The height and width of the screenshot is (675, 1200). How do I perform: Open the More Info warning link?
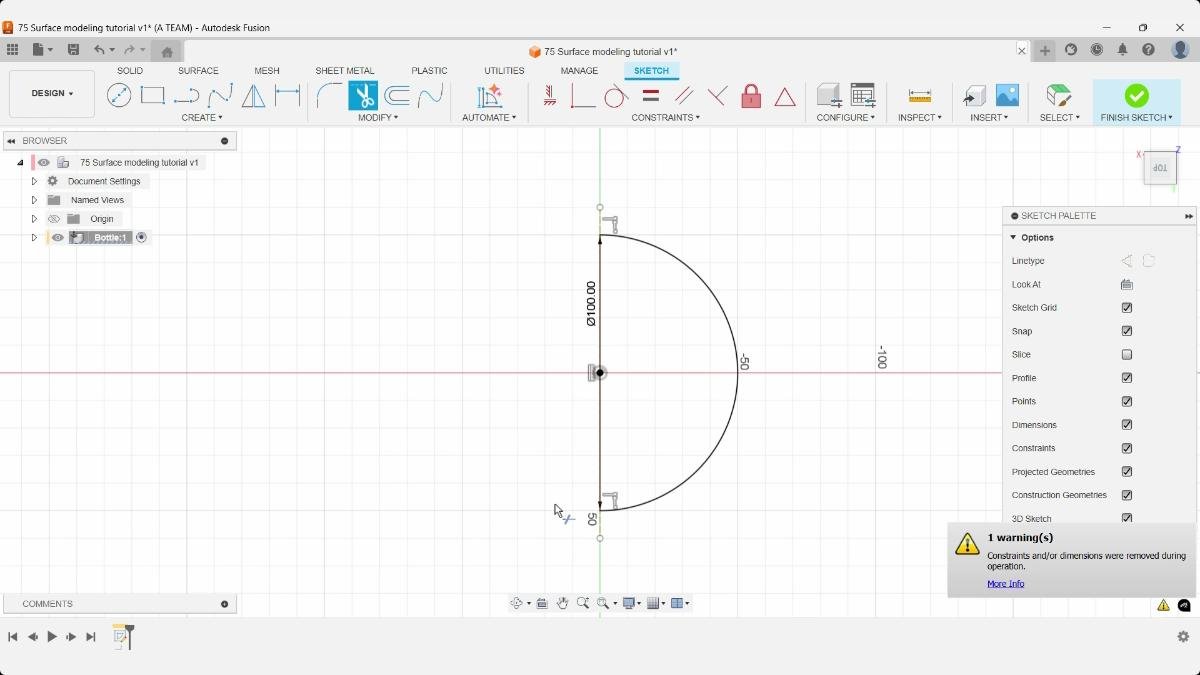pyautogui.click(x=1005, y=584)
